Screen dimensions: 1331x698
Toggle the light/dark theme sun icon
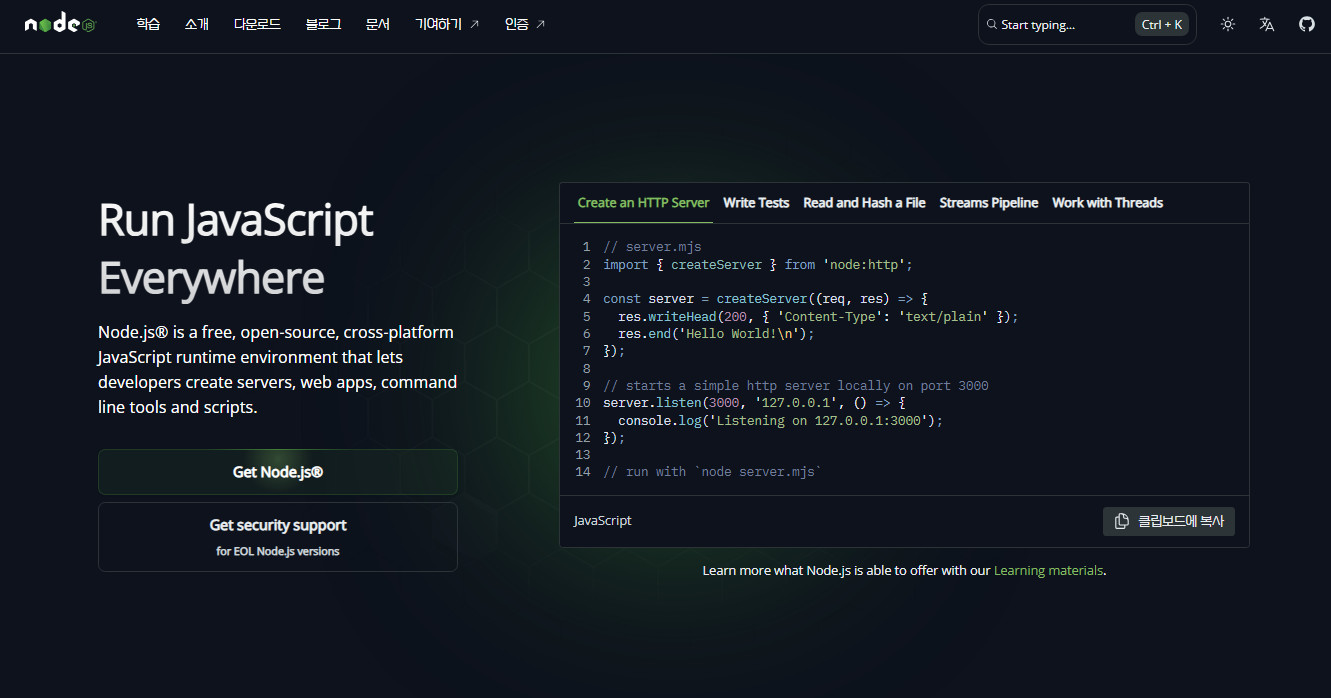pyautogui.click(x=1228, y=24)
